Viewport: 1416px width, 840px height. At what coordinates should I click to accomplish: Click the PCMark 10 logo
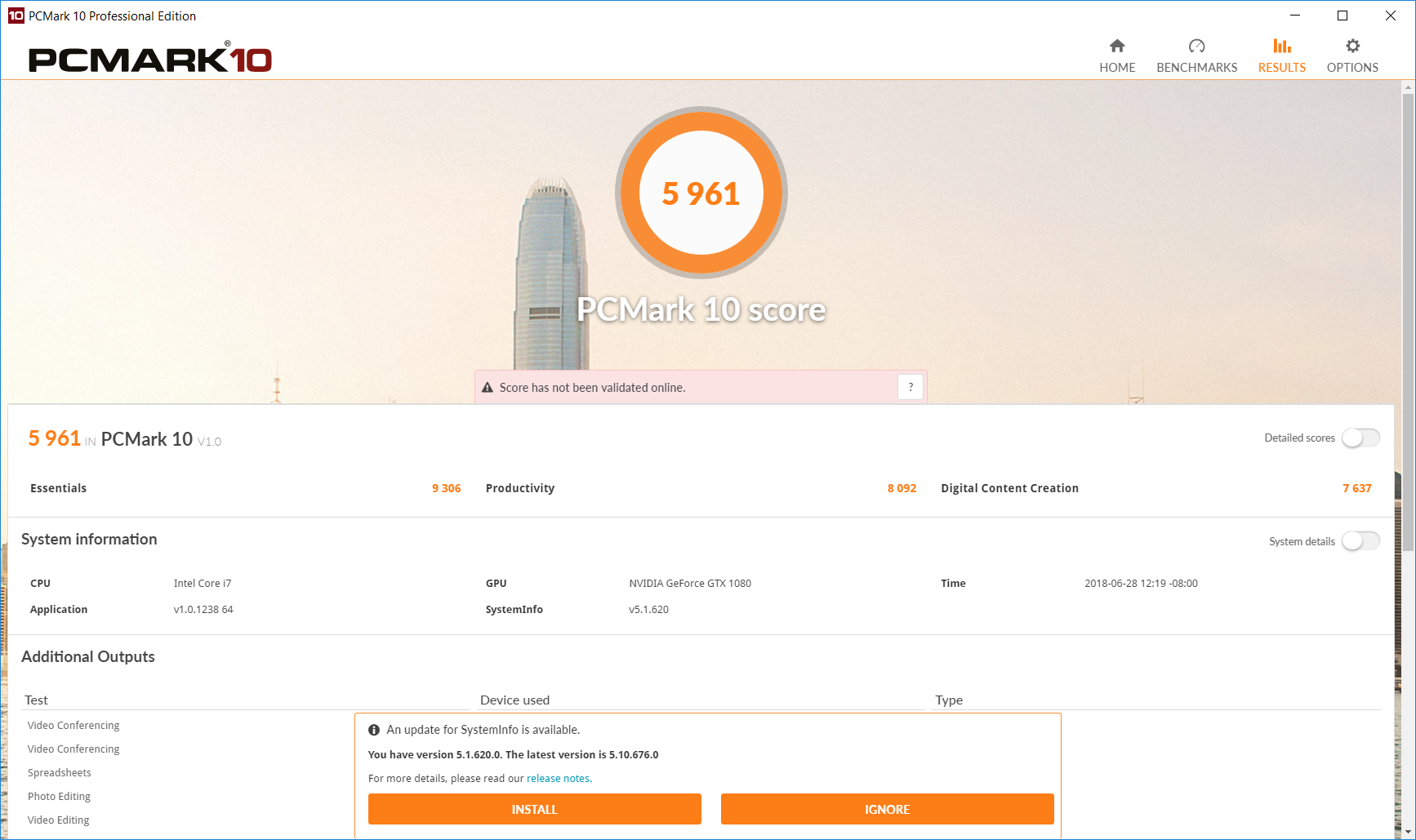point(150,58)
